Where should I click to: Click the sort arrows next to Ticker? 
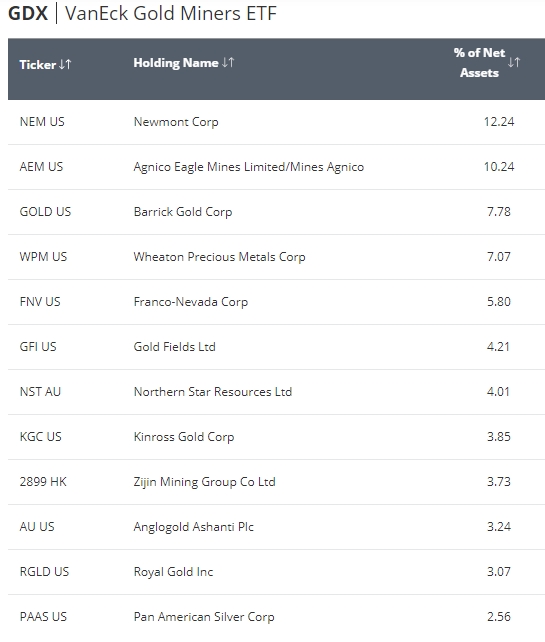65,64
